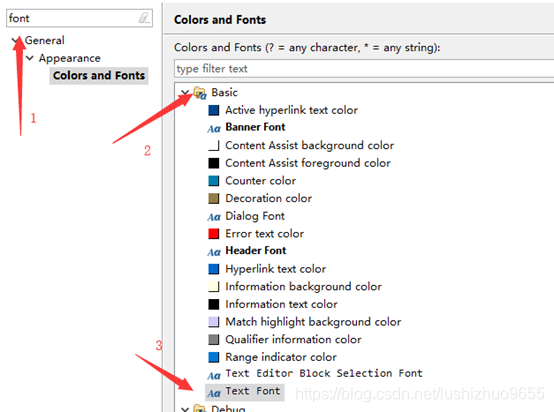Screen dimensions: 554x412
Task: Select "Qualifier information color" entry
Action: coord(293,340)
